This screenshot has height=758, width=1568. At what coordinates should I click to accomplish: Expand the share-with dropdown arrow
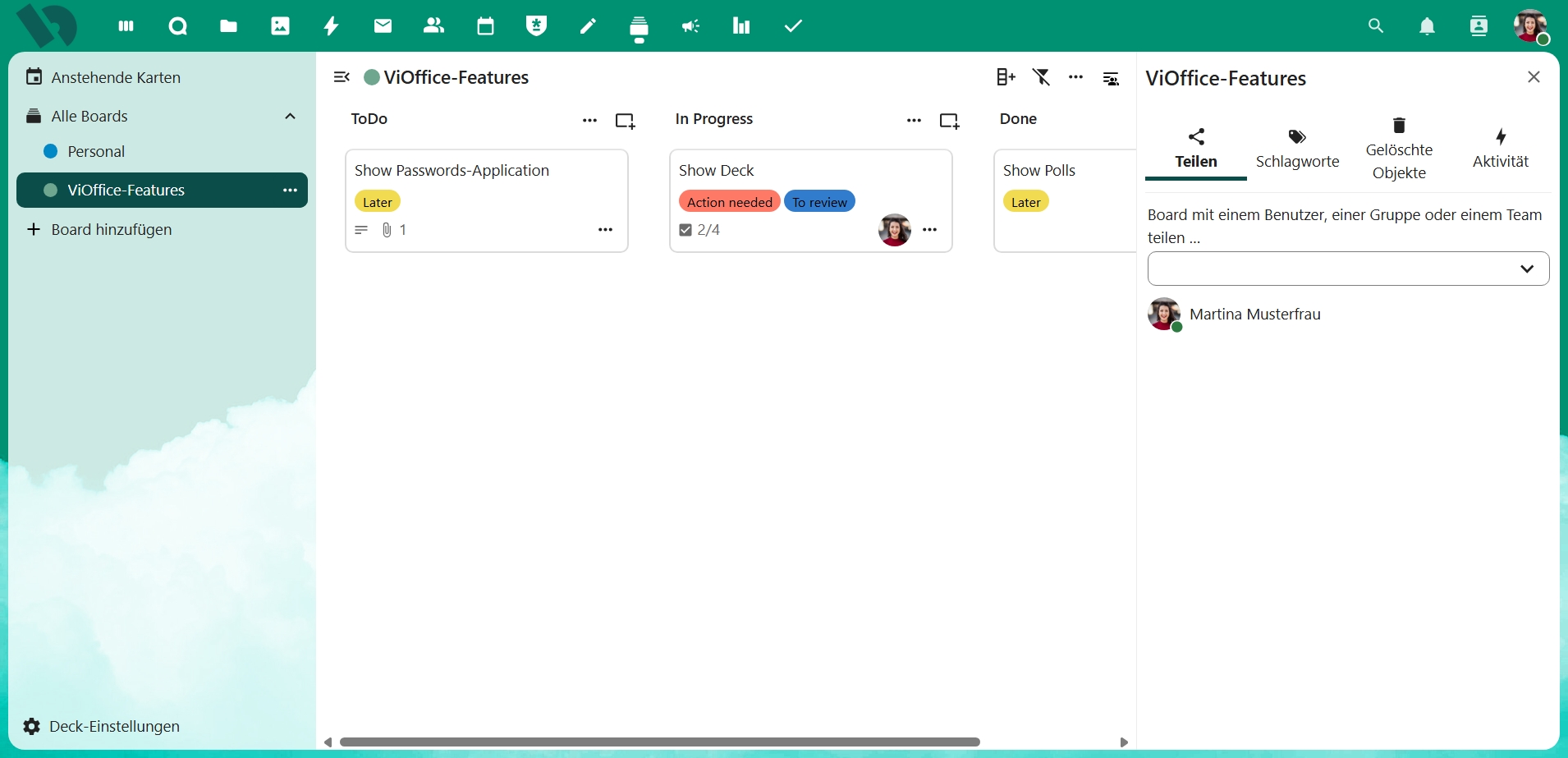click(1527, 269)
